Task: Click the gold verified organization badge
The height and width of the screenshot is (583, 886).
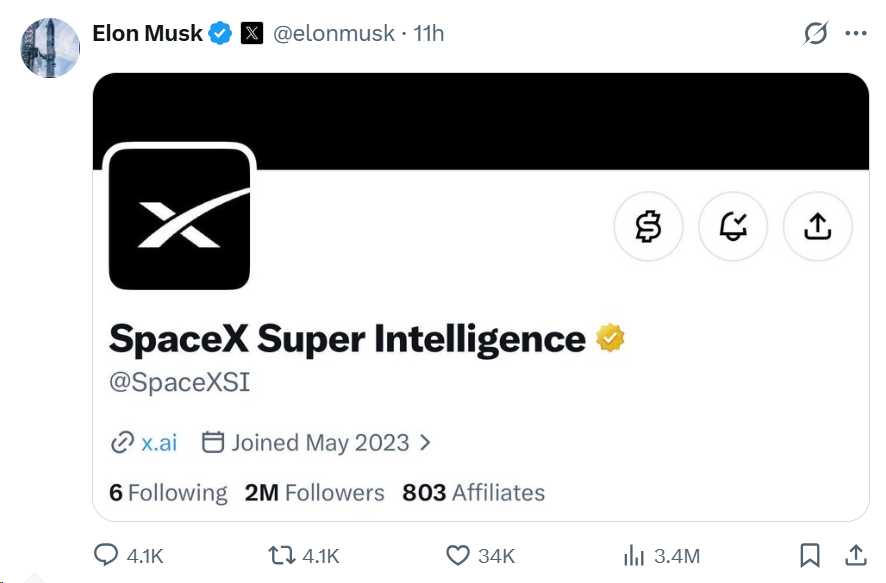Action: point(610,338)
